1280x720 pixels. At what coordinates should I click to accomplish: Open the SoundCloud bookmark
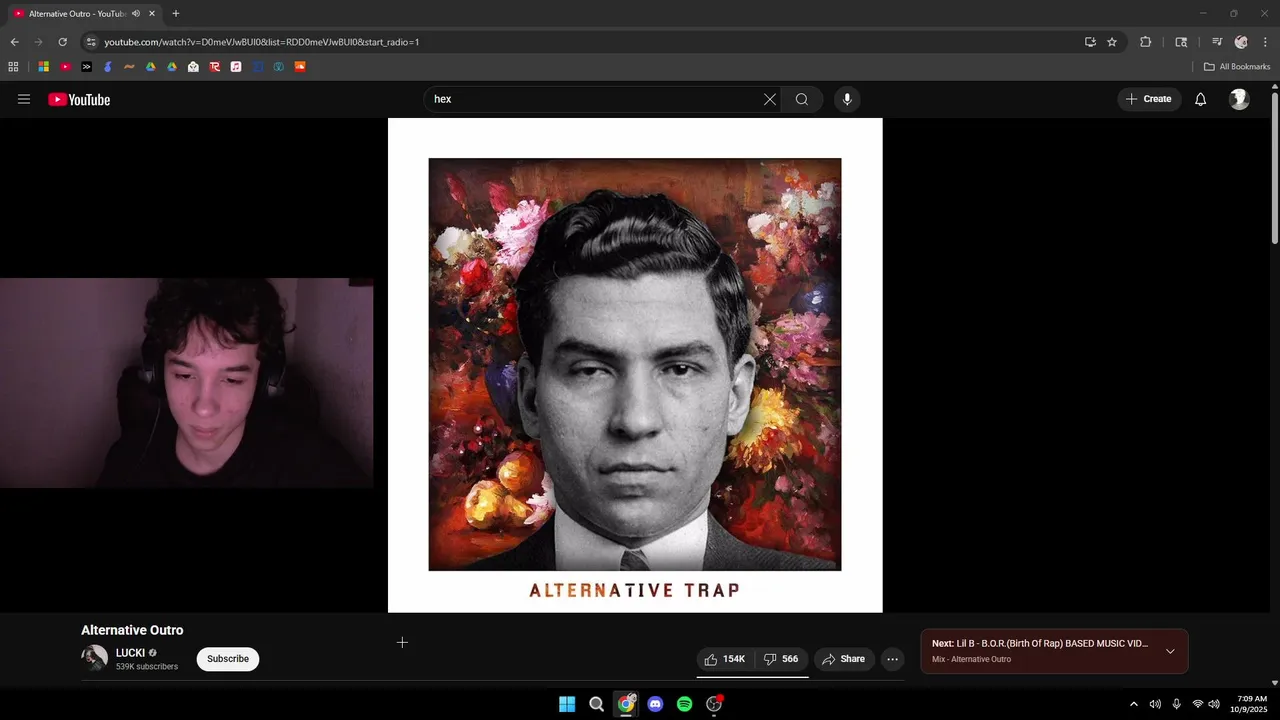300,67
